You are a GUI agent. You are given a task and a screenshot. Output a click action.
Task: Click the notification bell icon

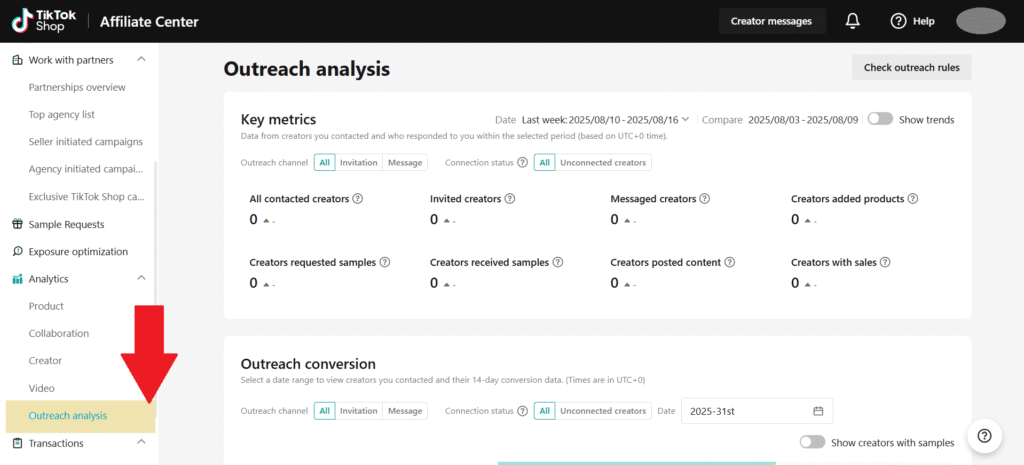coord(852,21)
